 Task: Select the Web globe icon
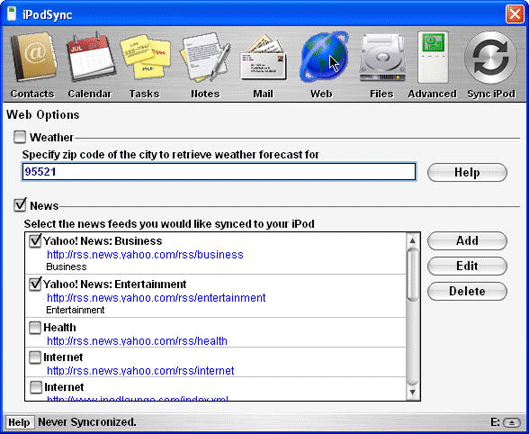pyautogui.click(x=324, y=57)
